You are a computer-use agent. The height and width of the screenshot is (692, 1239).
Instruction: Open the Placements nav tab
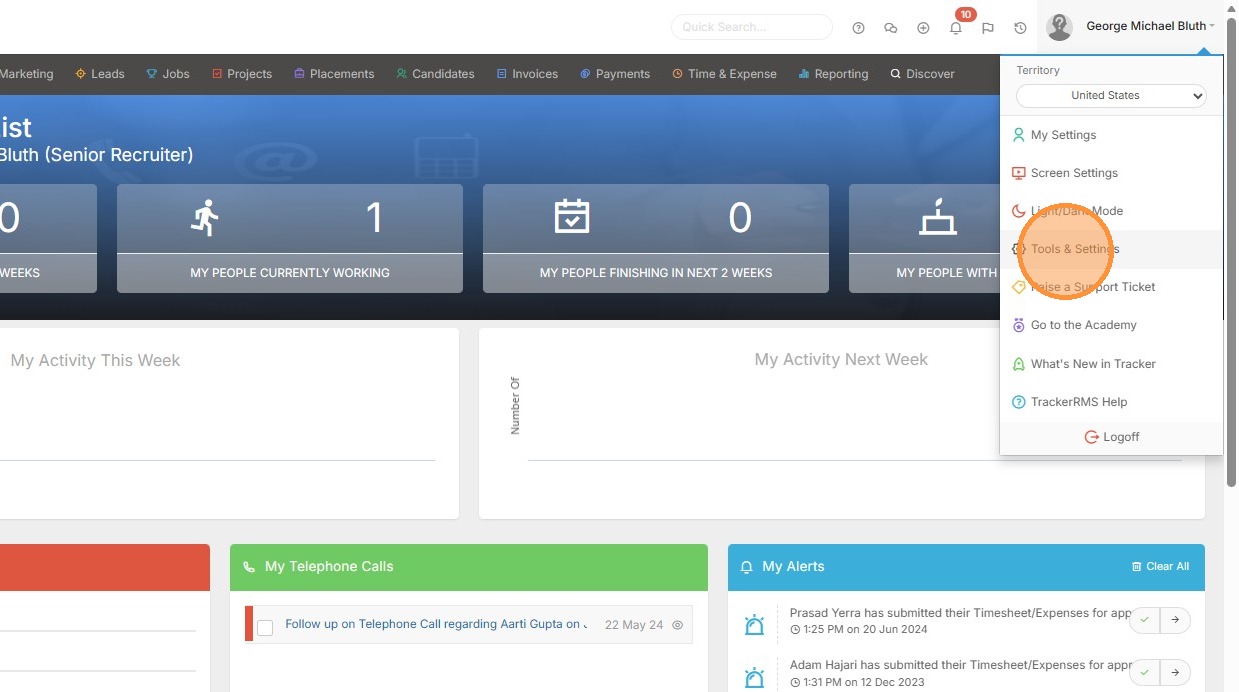334,74
